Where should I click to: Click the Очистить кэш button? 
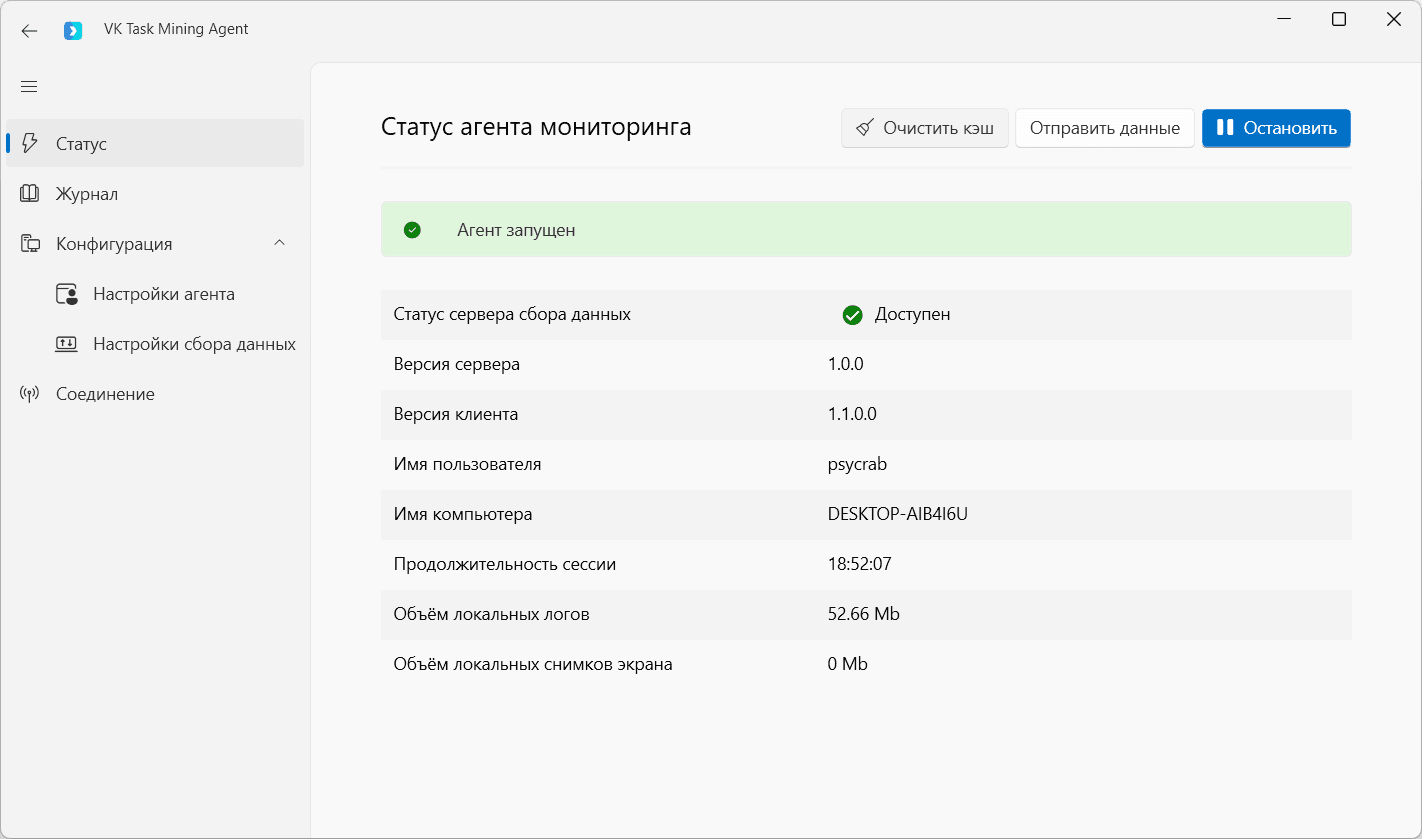(925, 128)
